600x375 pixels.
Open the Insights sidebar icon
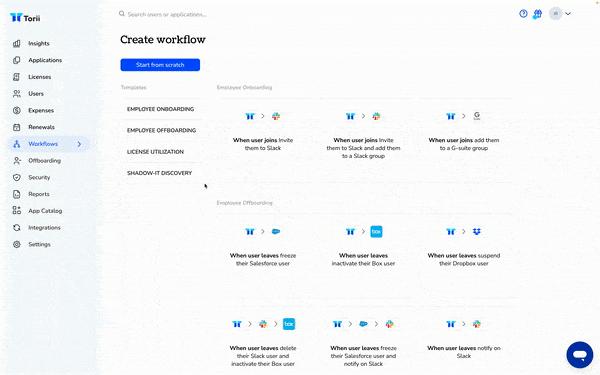(16, 43)
